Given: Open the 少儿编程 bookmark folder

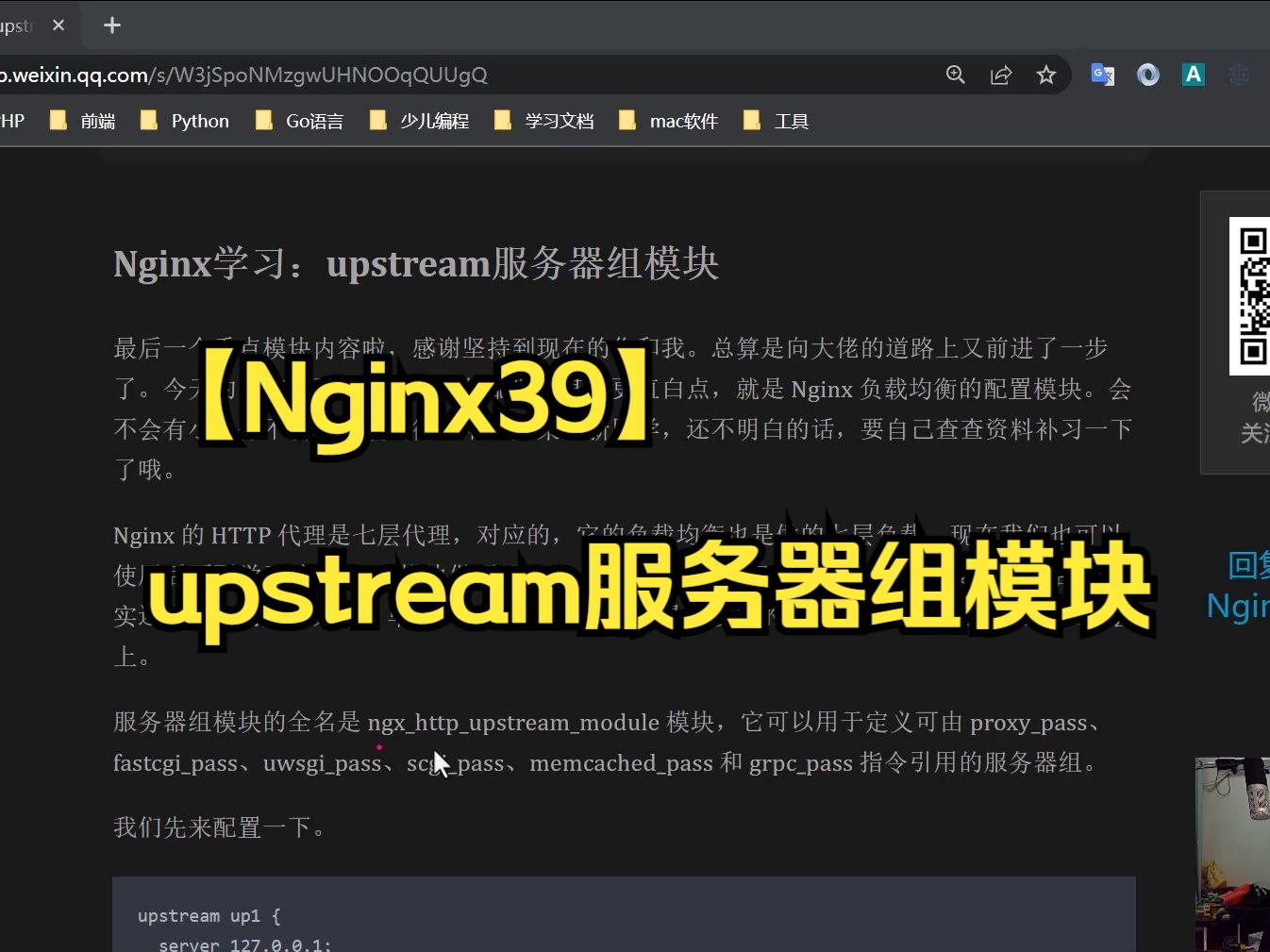Looking at the screenshot, I should point(420,121).
